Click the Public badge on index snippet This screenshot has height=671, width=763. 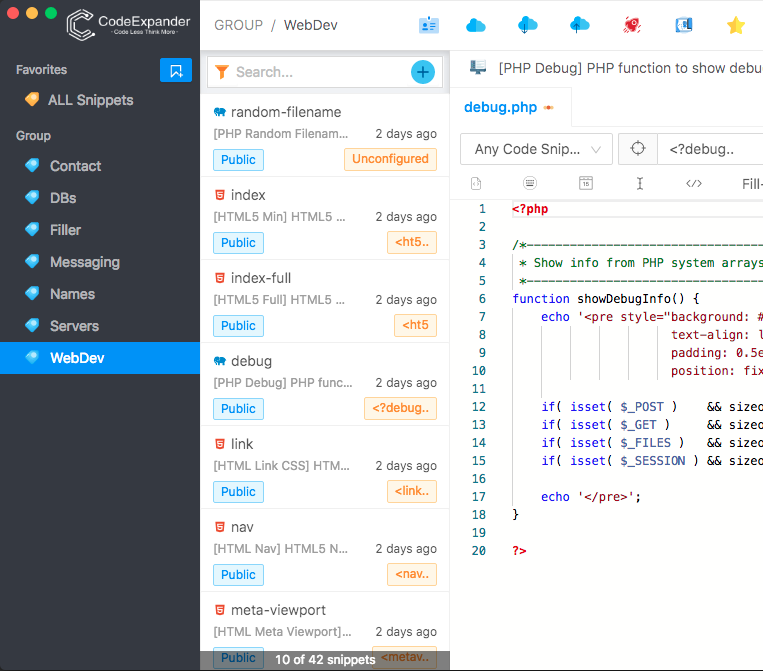tap(238, 243)
